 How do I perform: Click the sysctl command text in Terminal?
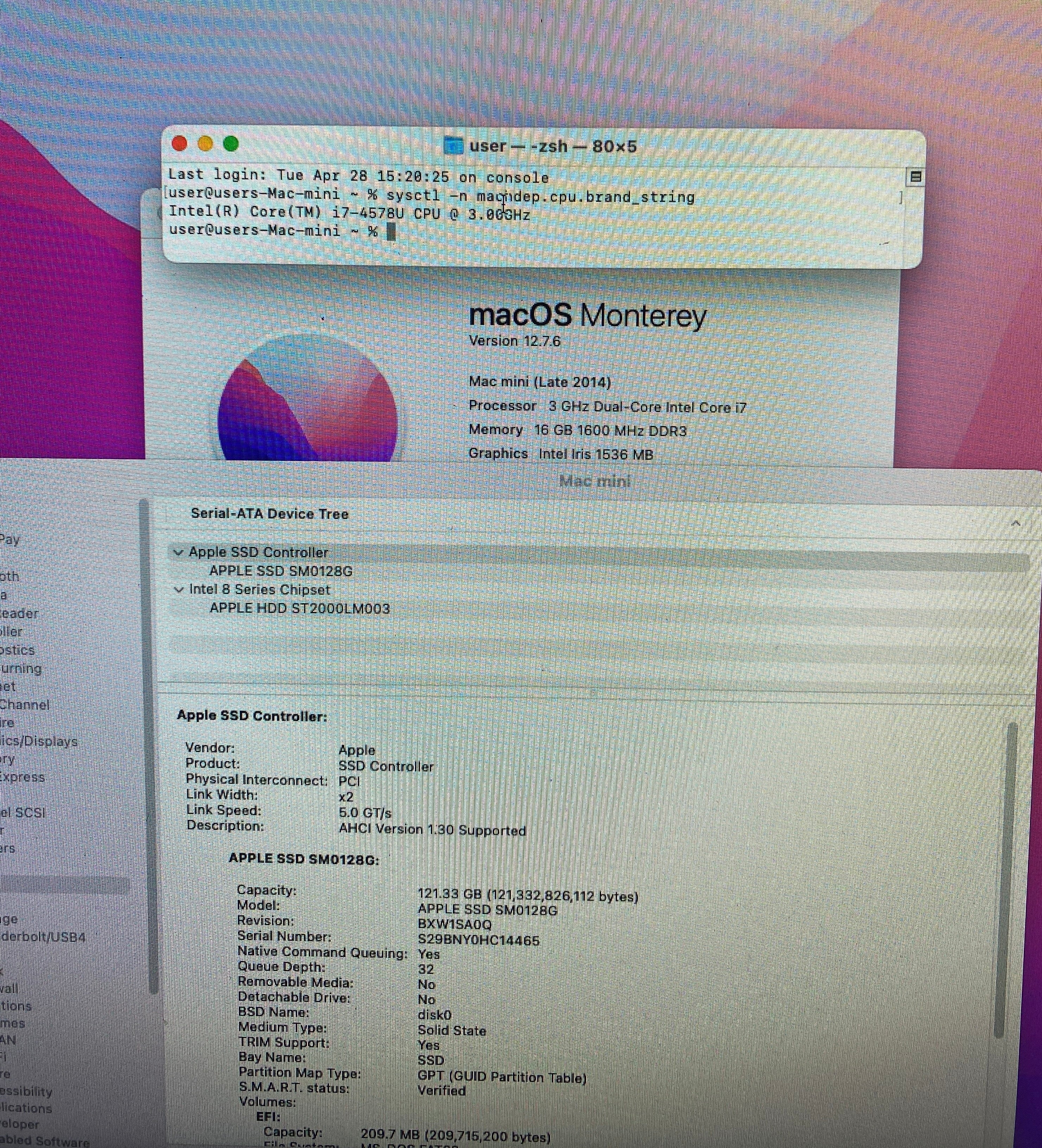coord(541,197)
